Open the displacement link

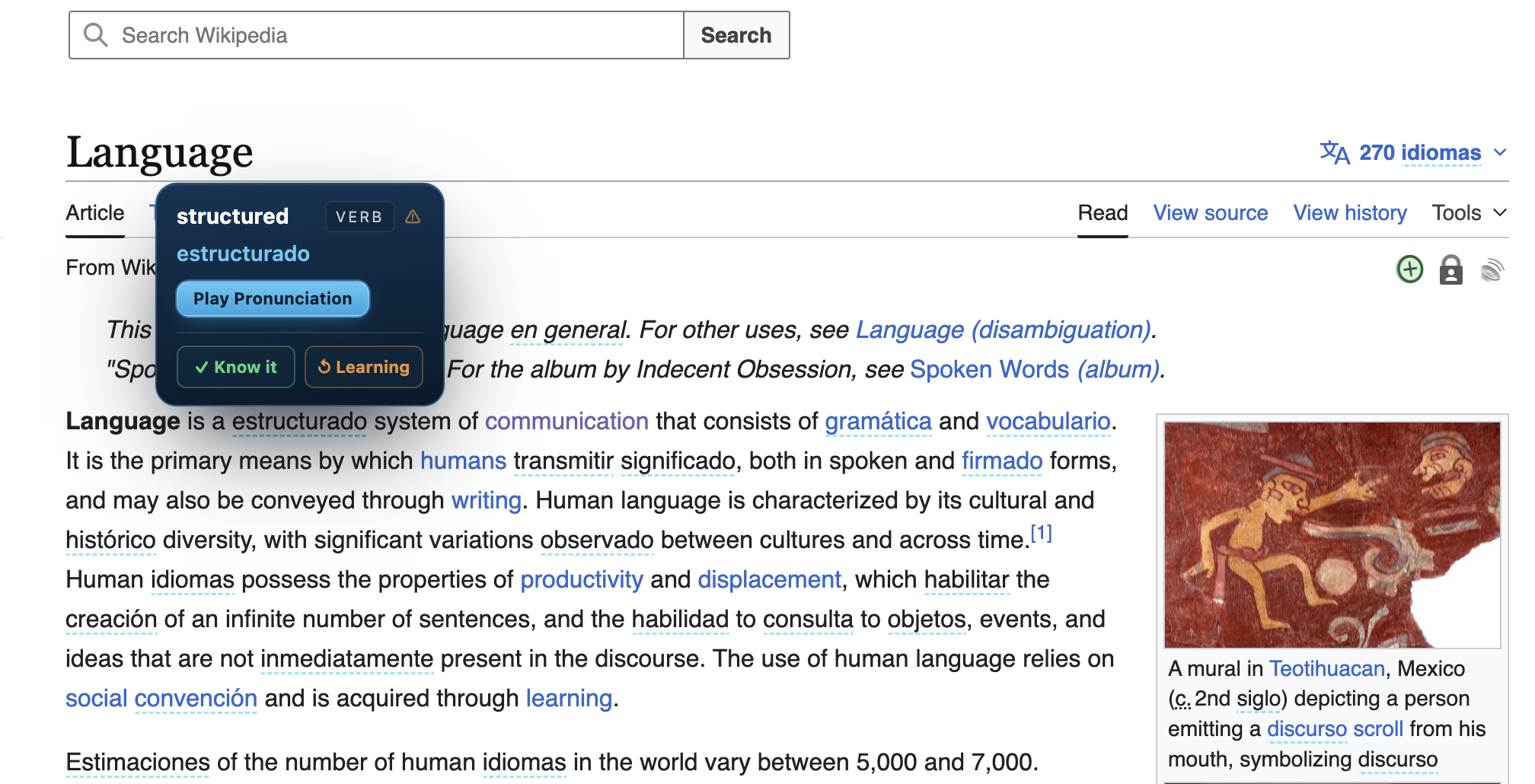[769, 579]
